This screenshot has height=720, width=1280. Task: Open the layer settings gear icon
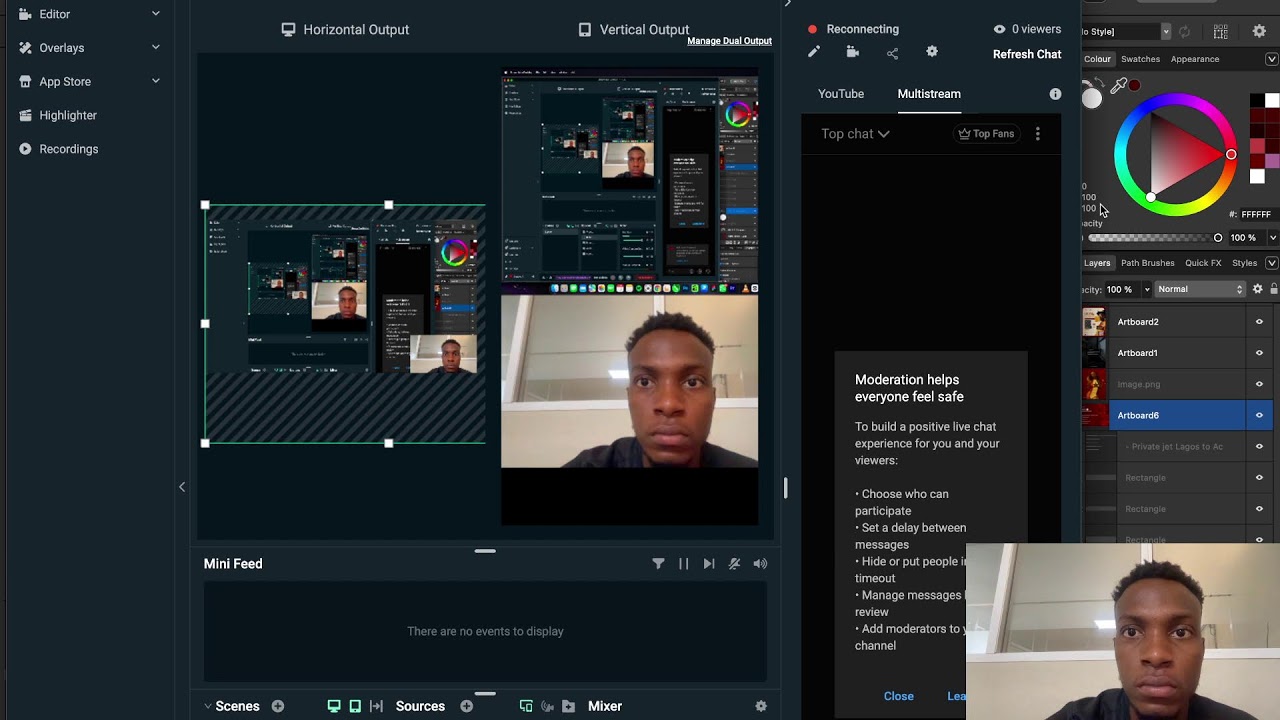click(x=1258, y=289)
